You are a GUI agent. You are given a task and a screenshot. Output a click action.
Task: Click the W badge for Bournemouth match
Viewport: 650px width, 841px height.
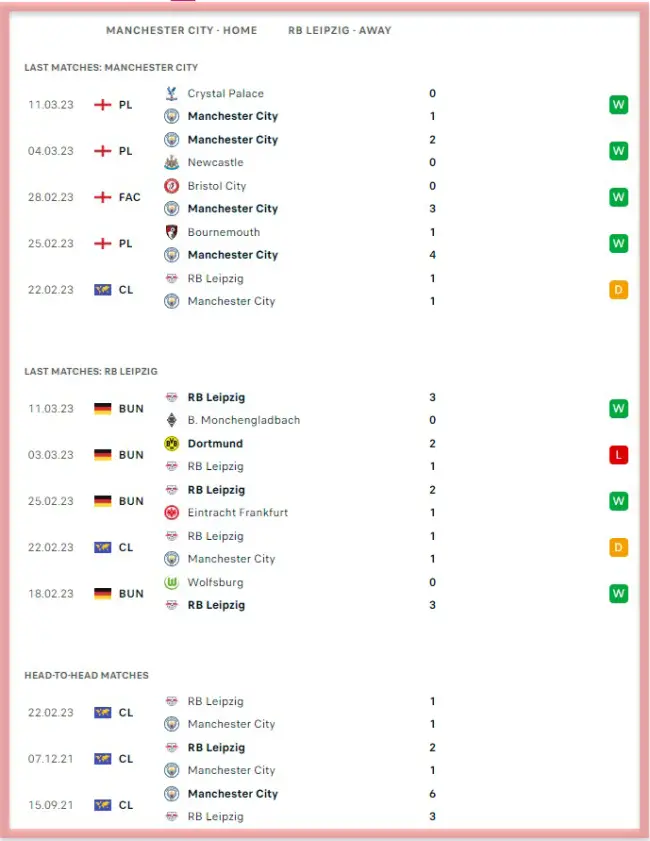coord(619,243)
